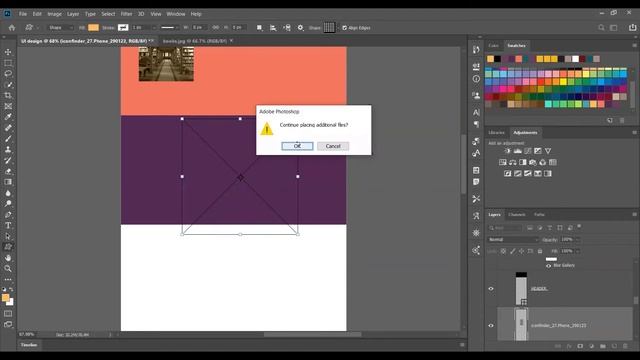Image resolution: width=640 pixels, height=360 pixels.
Task: Add a layer mask in Layers panel
Action: pyautogui.click(x=580, y=346)
